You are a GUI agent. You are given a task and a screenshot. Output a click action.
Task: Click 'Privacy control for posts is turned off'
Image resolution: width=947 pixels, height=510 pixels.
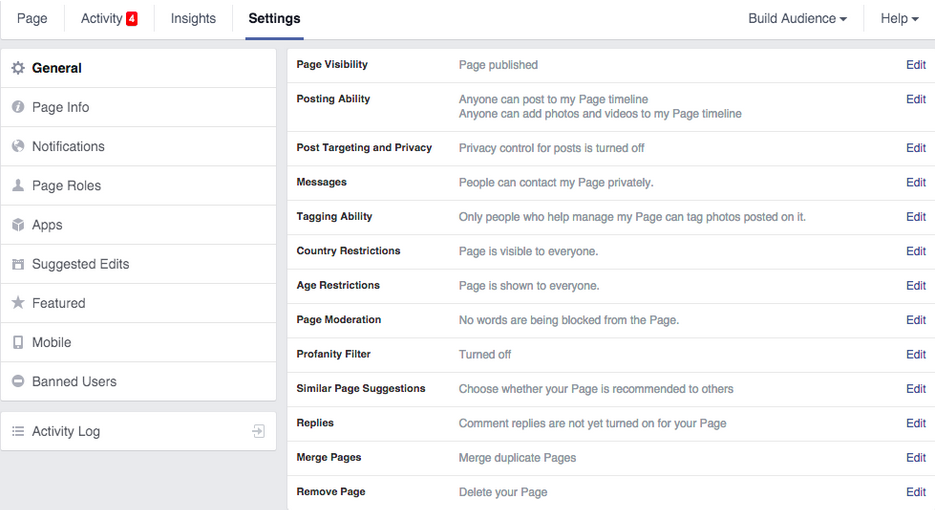point(551,148)
